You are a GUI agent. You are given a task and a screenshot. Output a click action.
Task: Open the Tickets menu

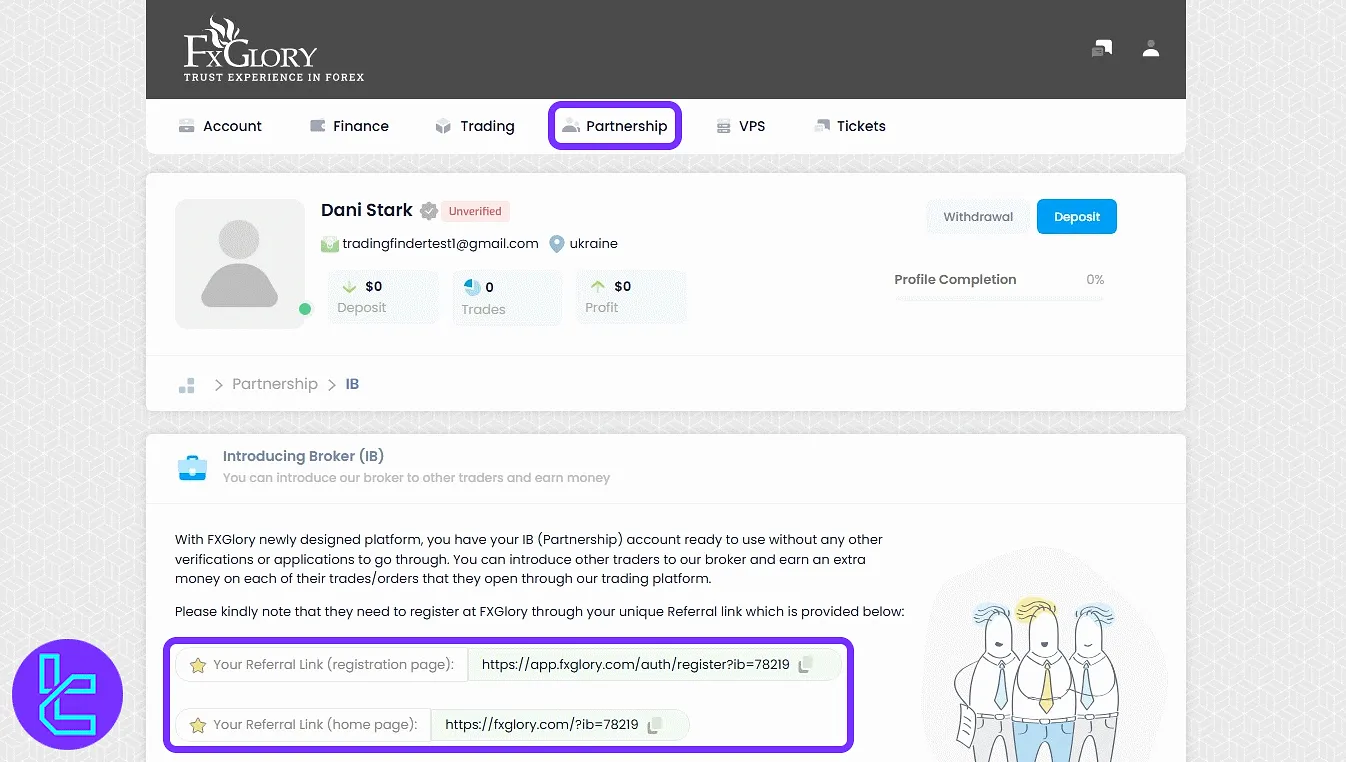click(x=850, y=126)
